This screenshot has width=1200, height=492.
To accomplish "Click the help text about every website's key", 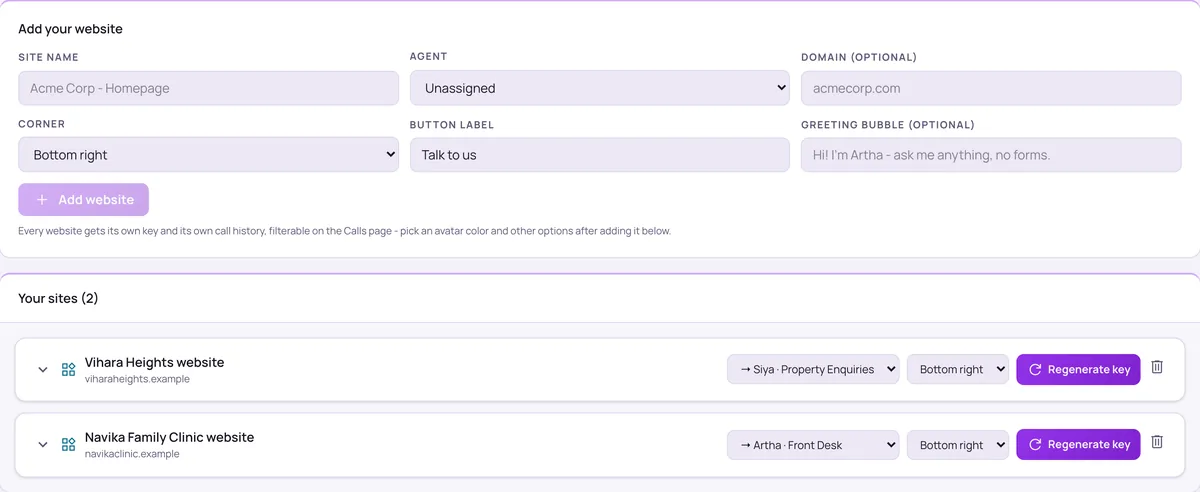I will (344, 231).
